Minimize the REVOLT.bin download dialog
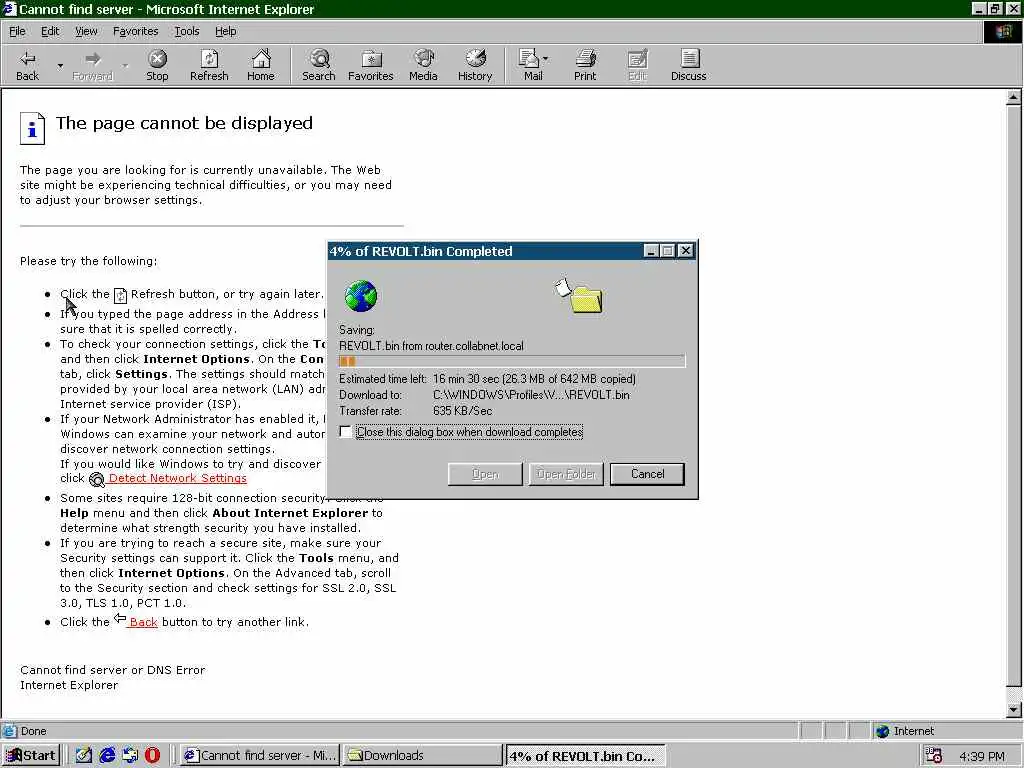Viewport: 1024px width, 768px height. (651, 251)
